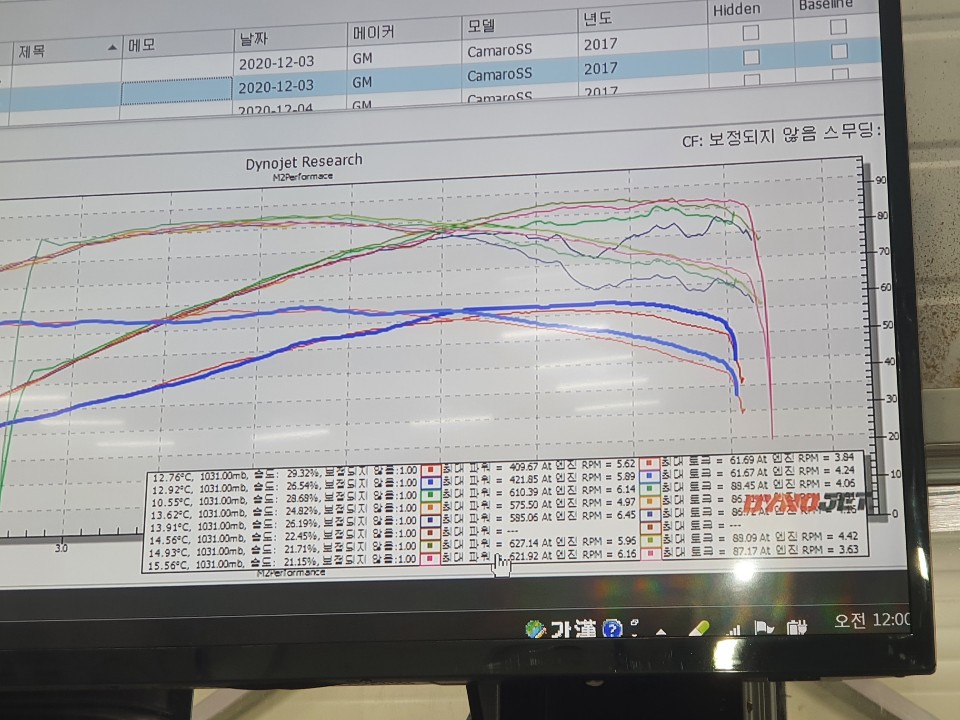Image resolution: width=960 pixels, height=720 pixels.
Task: Click the 날짜 column header
Action: point(290,39)
